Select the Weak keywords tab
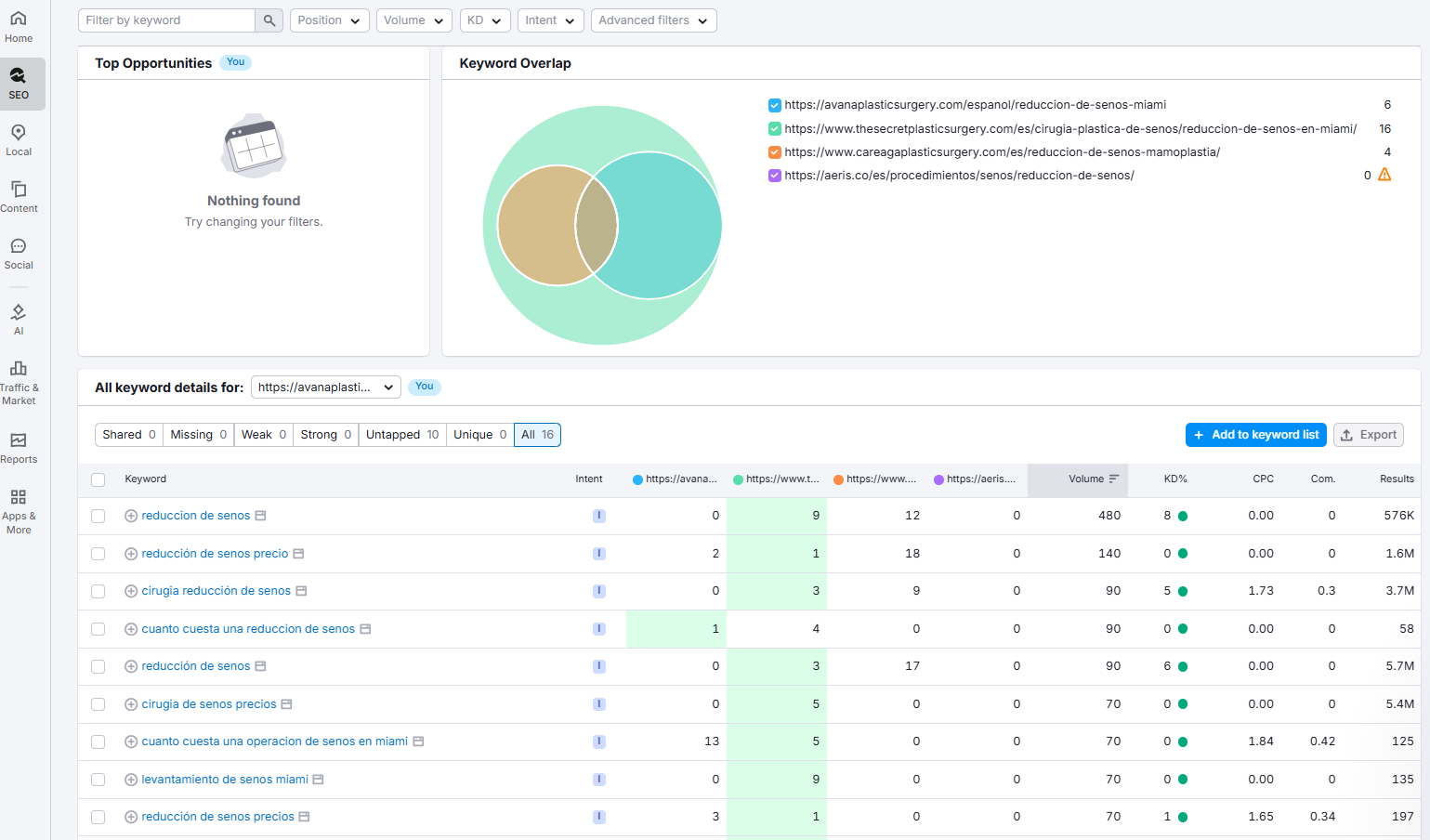This screenshot has height=840, width=1430. (x=264, y=435)
